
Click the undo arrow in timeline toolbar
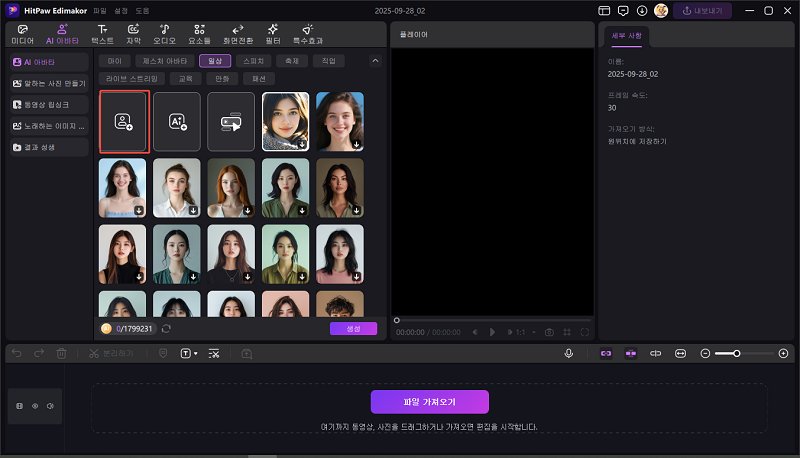pyautogui.click(x=17, y=353)
